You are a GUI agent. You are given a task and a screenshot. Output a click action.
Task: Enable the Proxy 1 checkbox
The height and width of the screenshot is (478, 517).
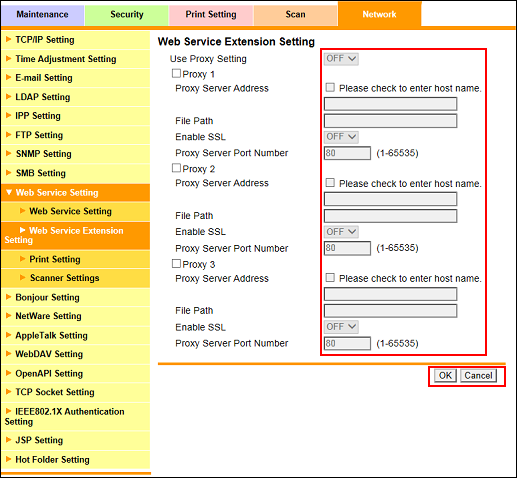point(176,73)
